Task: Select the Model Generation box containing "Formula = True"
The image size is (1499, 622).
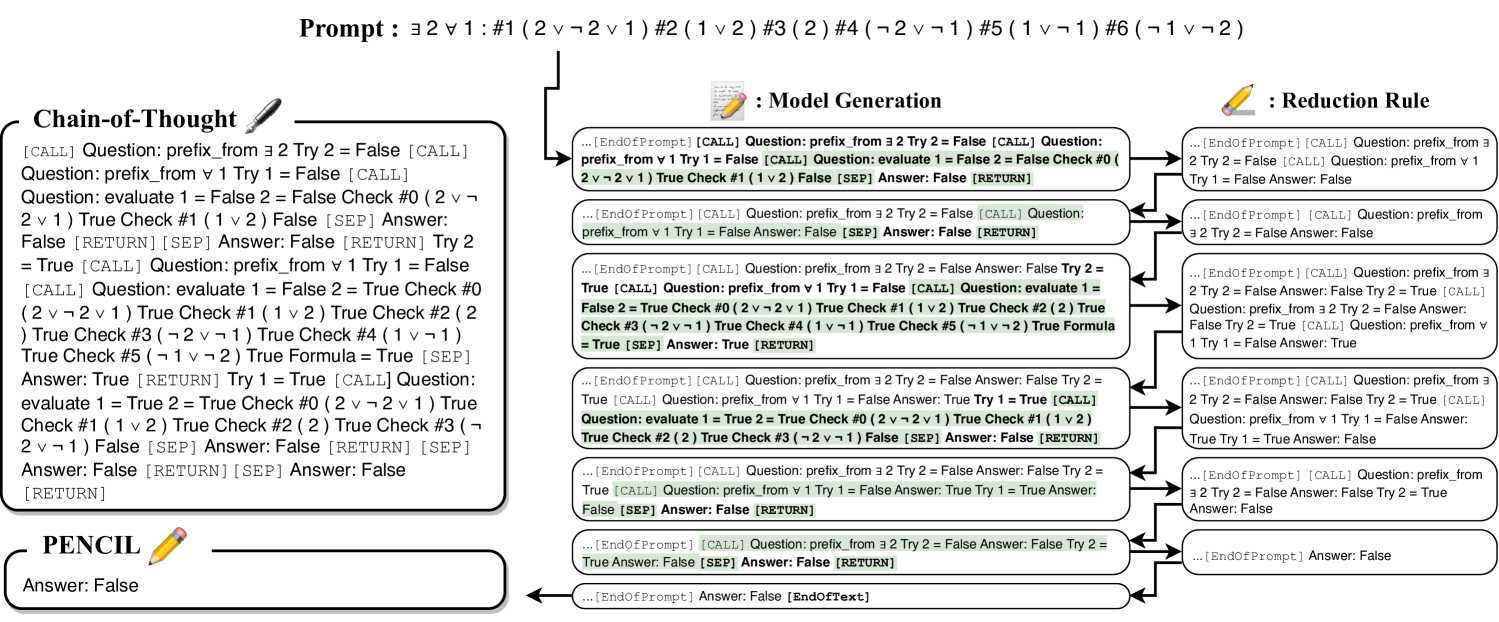Action: pos(851,304)
